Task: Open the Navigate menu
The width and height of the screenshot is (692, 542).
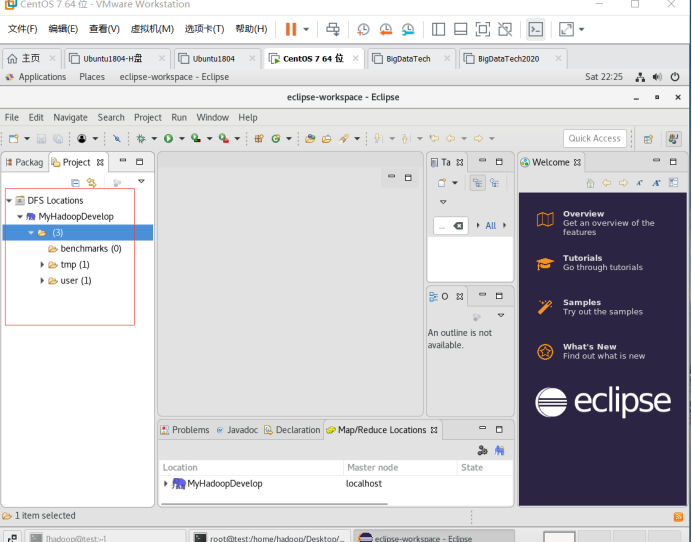Action: point(70,117)
